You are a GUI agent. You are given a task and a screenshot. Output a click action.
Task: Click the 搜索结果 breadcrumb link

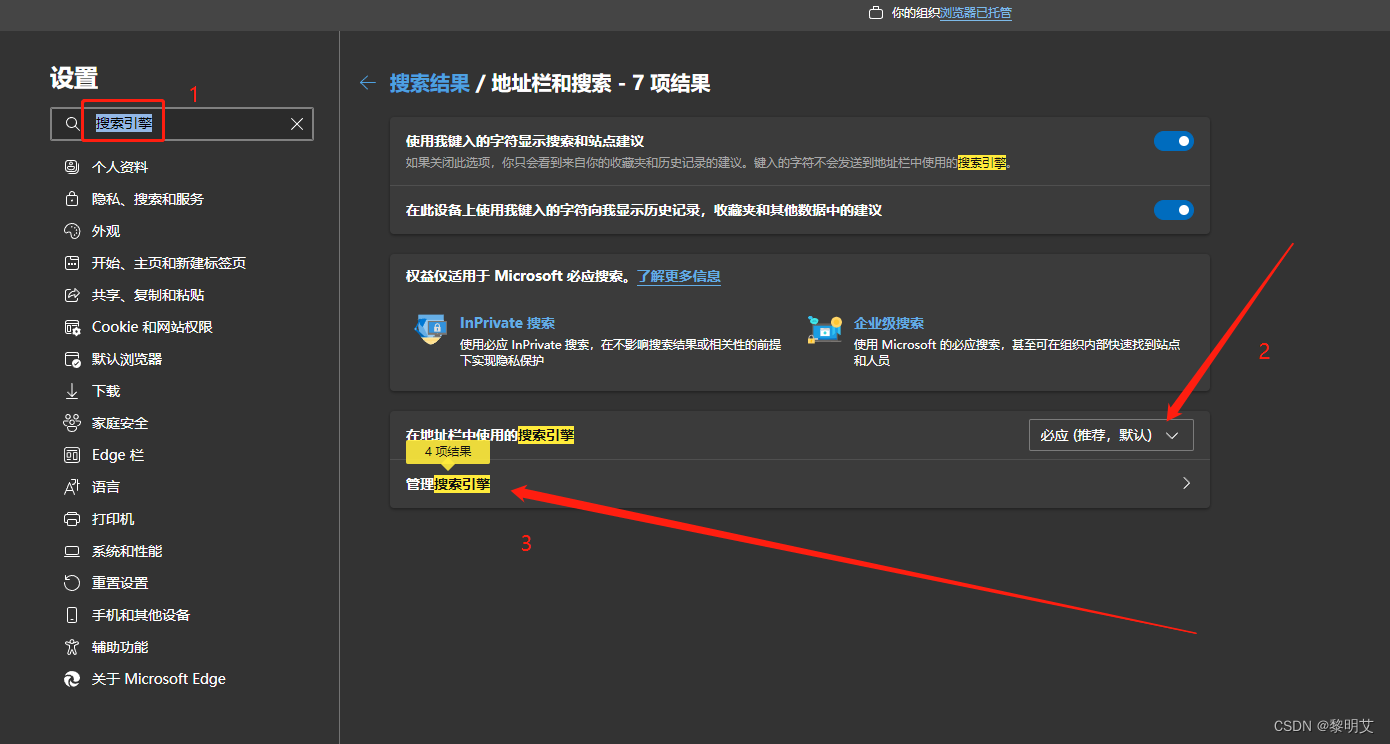[x=429, y=83]
